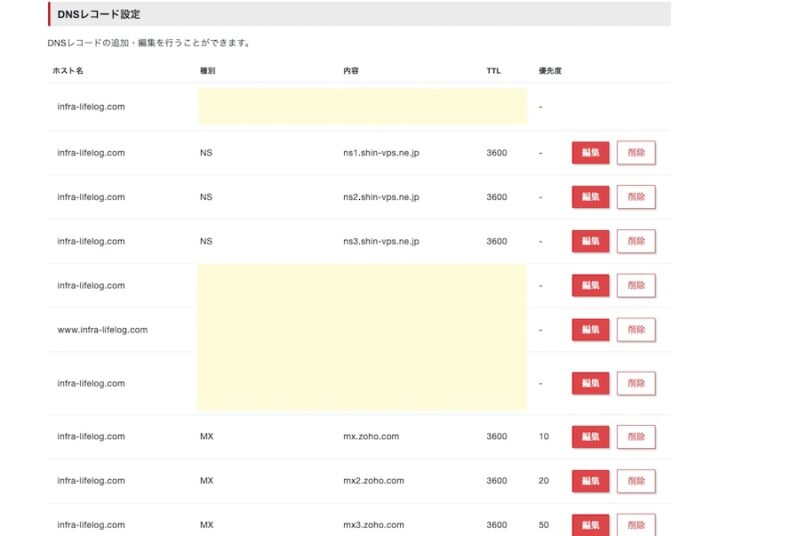The image size is (800, 536).
Task: Delete the www.infra-lifelog.com record
Action: pos(636,330)
